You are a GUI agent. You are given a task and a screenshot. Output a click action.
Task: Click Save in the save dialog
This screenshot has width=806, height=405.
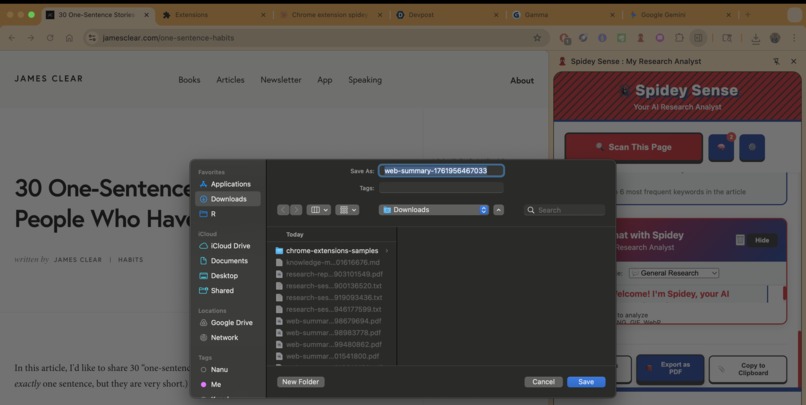click(x=586, y=382)
